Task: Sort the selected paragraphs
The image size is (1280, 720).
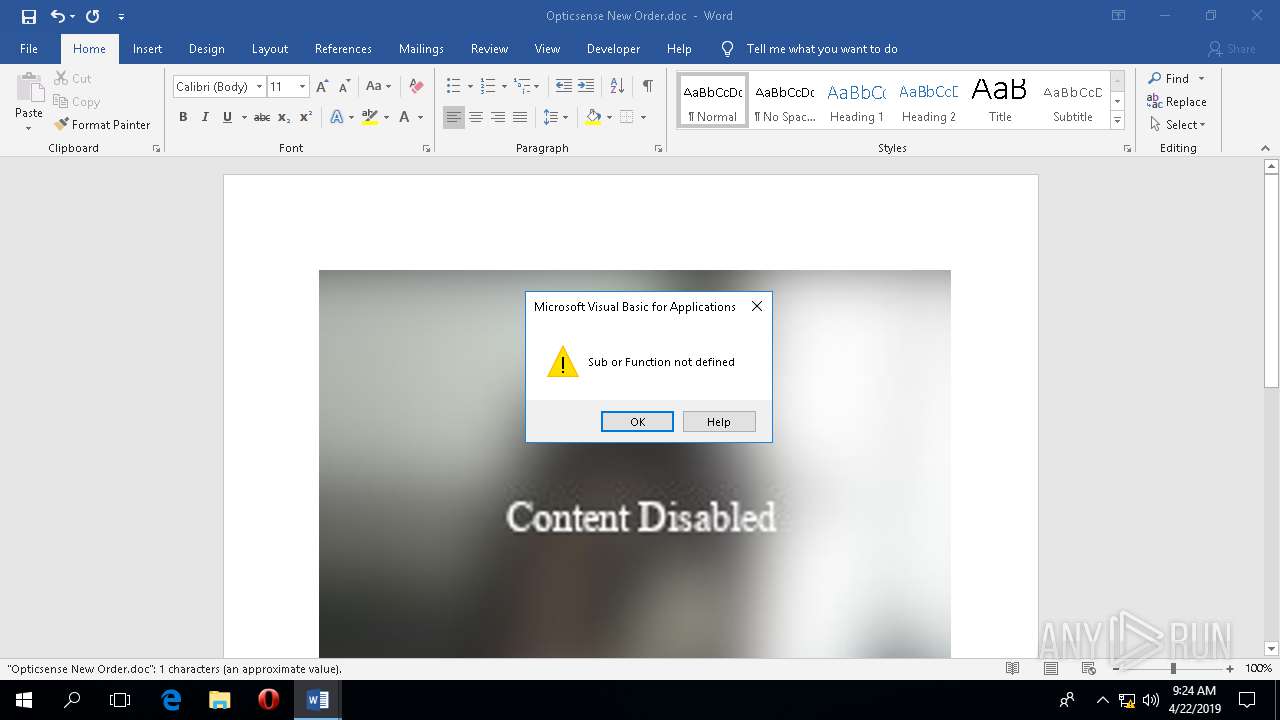Action: coord(617,87)
